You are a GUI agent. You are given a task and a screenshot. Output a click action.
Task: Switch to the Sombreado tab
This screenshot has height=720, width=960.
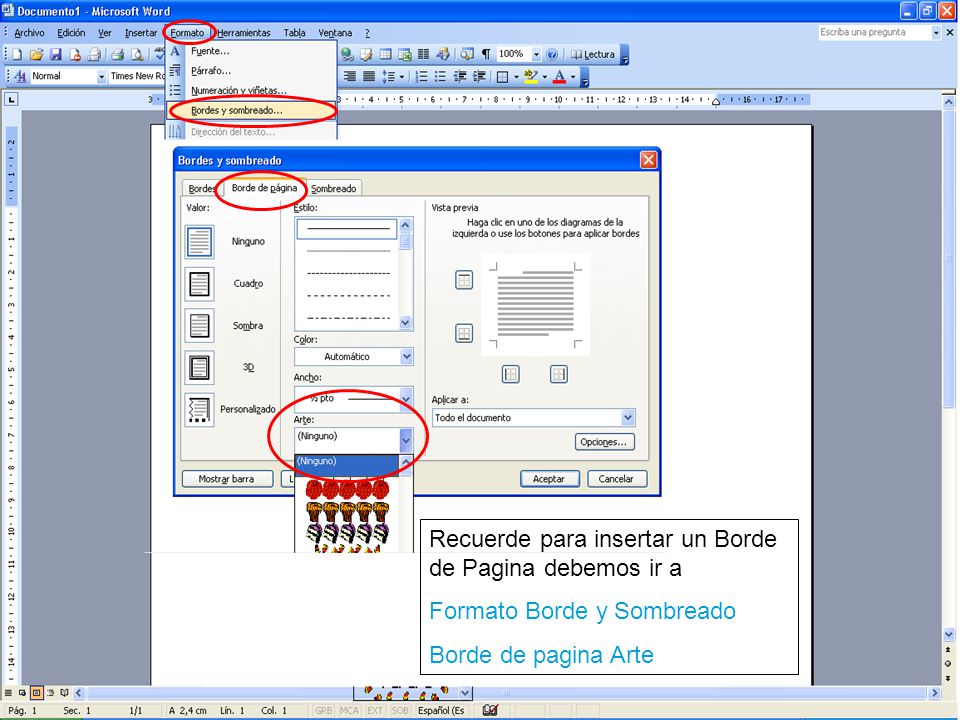click(333, 189)
